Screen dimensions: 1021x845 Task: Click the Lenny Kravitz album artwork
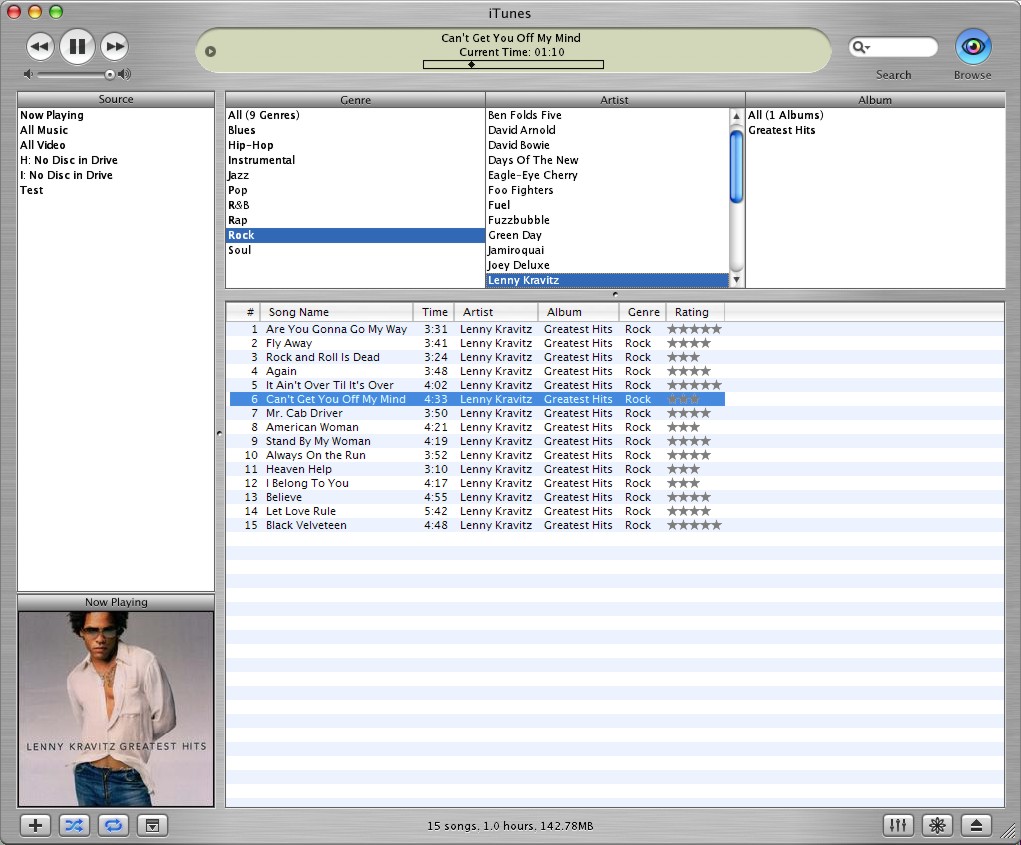[116, 708]
